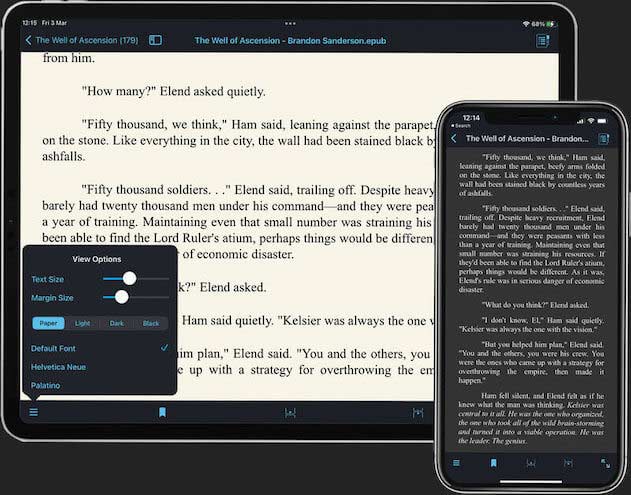631x495 pixels.
Task: Go back to The Well of Ascension (179) list on iPad
Action: point(82,40)
